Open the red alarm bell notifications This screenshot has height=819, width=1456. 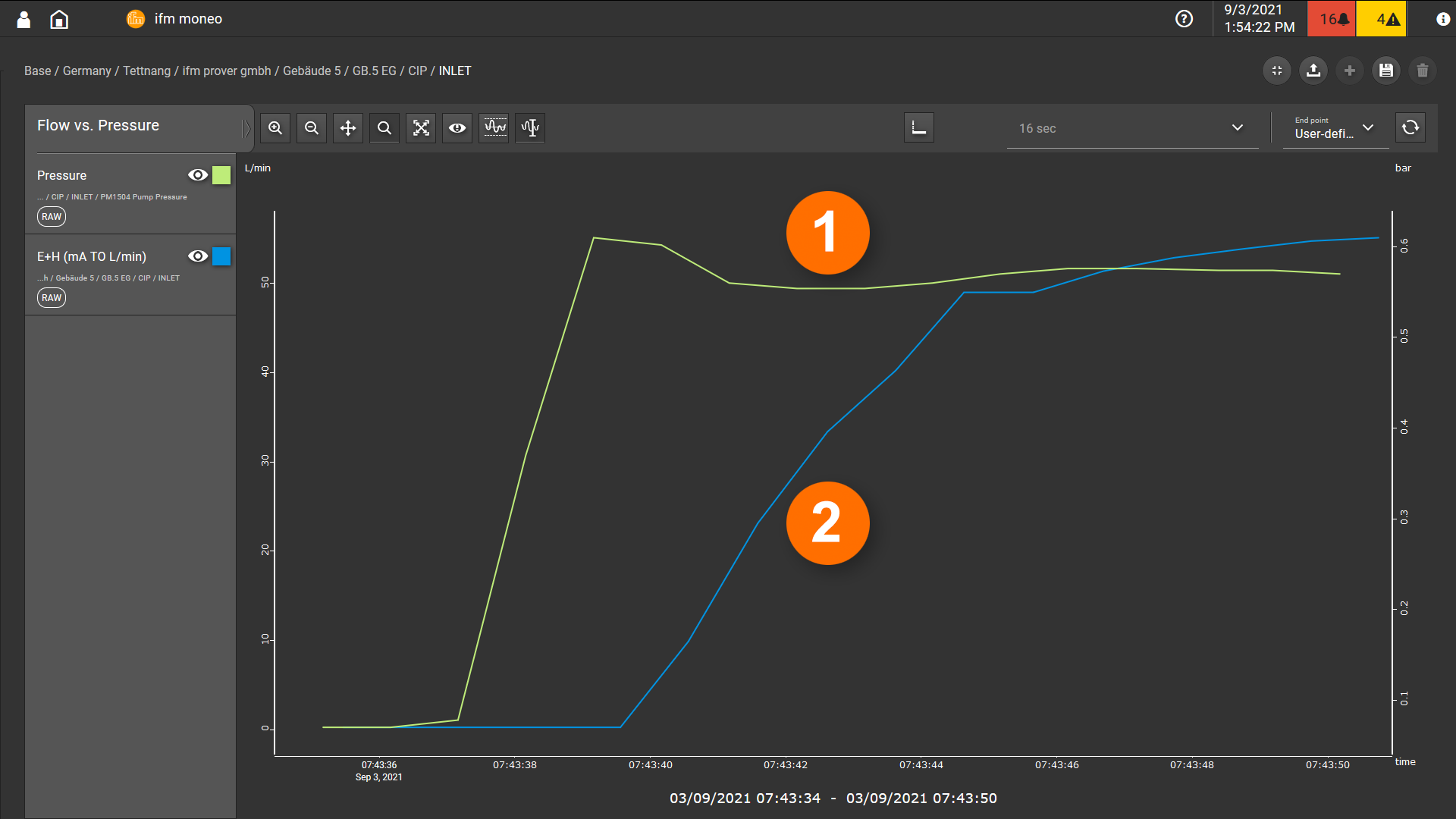1332,19
